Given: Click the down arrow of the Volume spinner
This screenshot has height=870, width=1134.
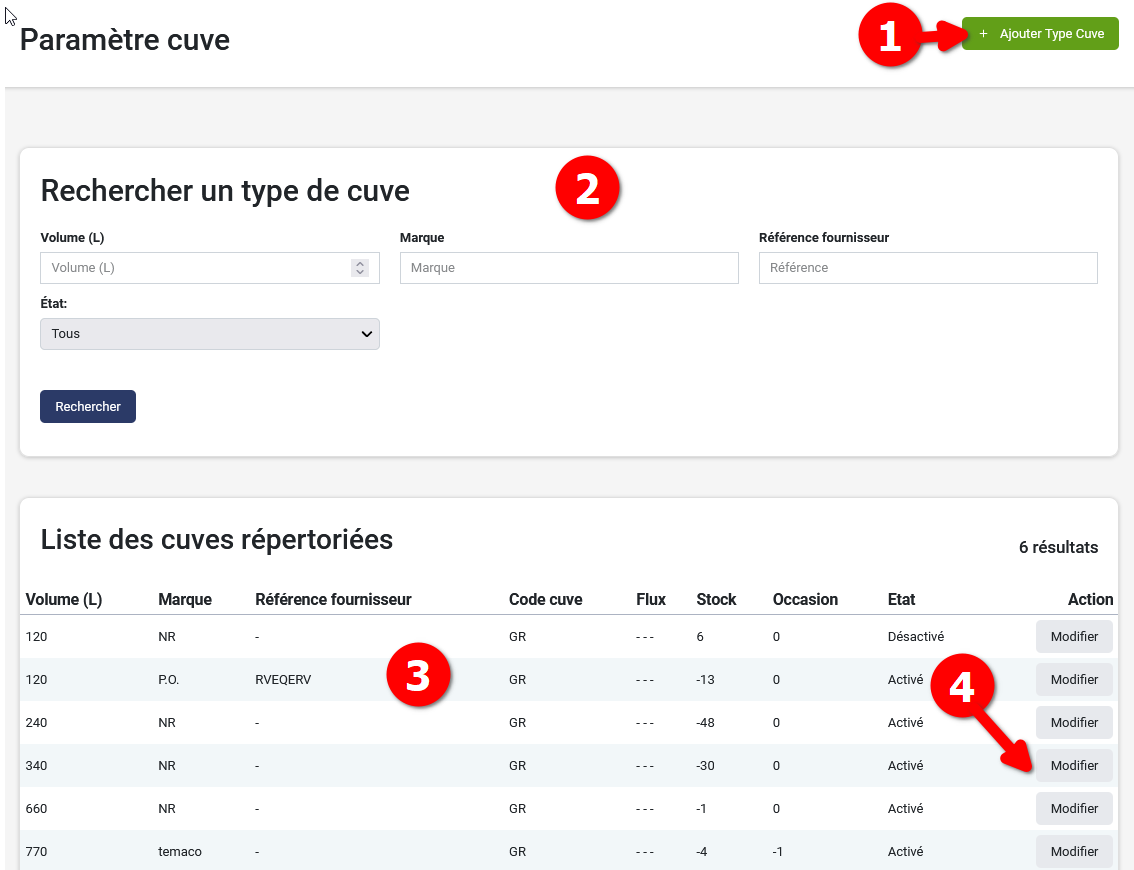Looking at the screenshot, I should tap(359, 271).
